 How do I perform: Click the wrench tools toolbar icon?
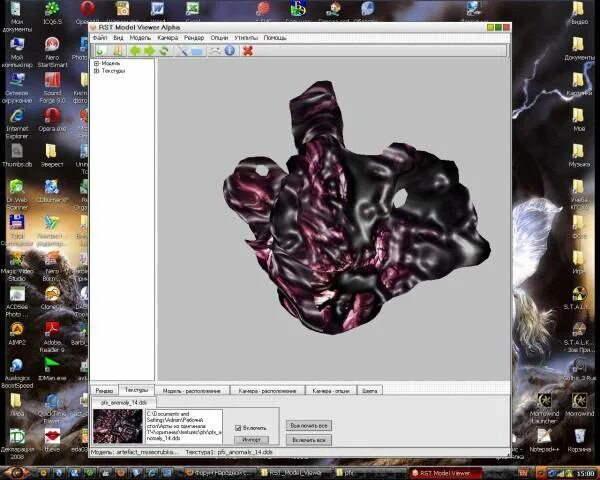tap(182, 51)
